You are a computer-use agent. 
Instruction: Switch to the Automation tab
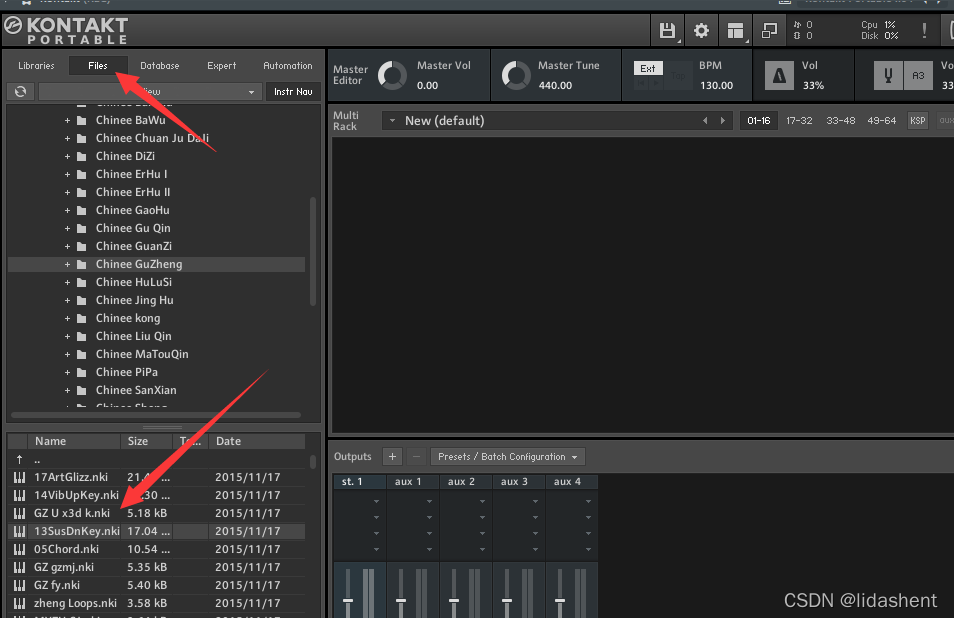(288, 66)
